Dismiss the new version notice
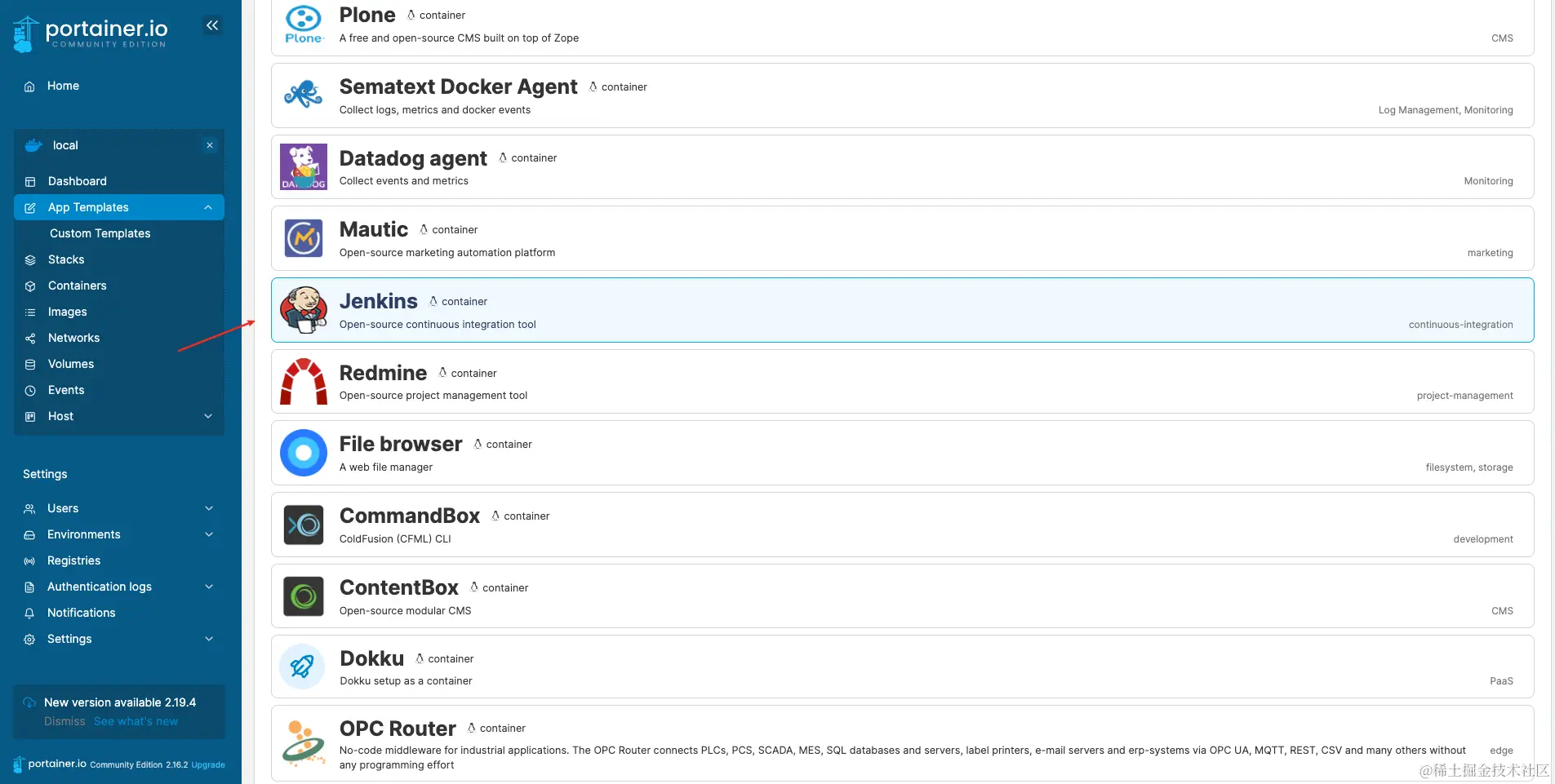 [64, 722]
